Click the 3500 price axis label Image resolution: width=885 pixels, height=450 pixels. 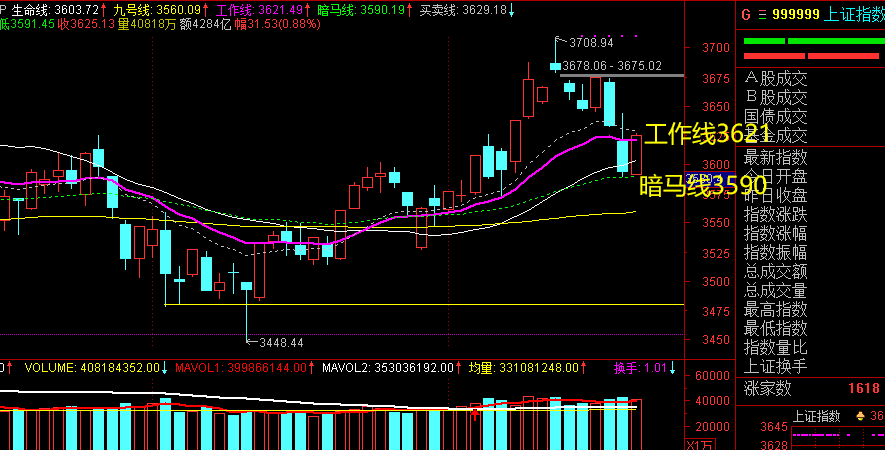point(716,282)
